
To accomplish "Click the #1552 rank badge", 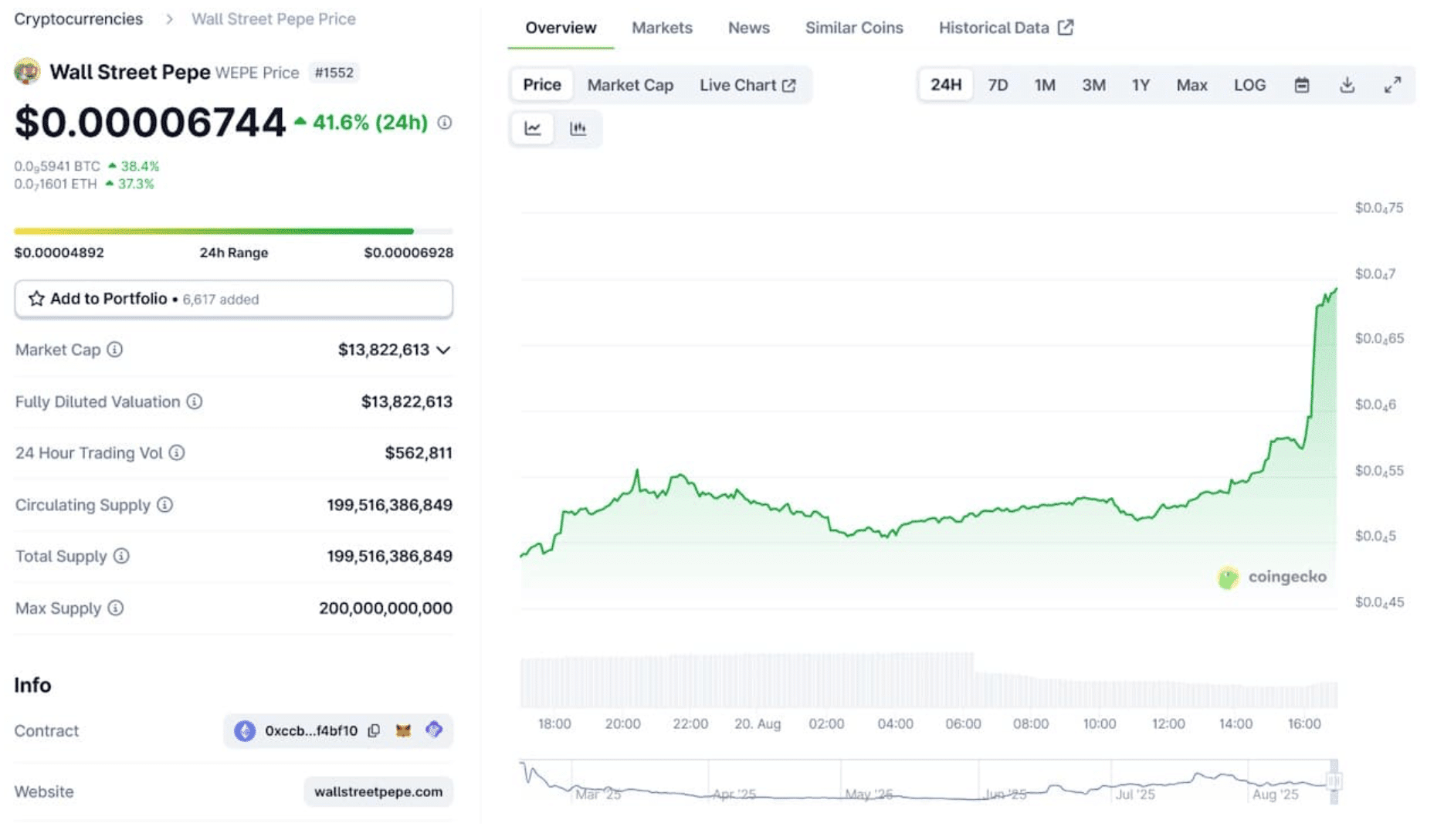I will (334, 73).
